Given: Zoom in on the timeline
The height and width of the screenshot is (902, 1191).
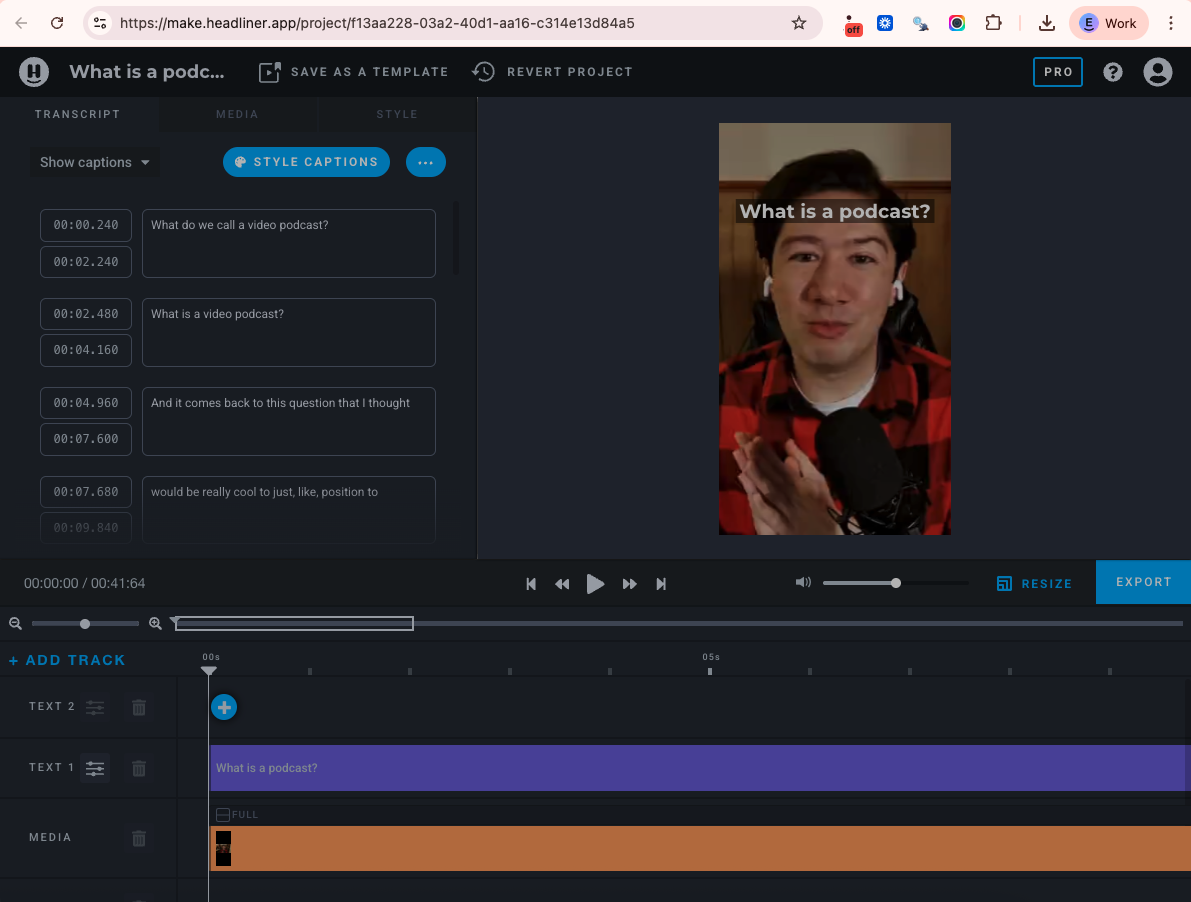Looking at the screenshot, I should 155,624.
